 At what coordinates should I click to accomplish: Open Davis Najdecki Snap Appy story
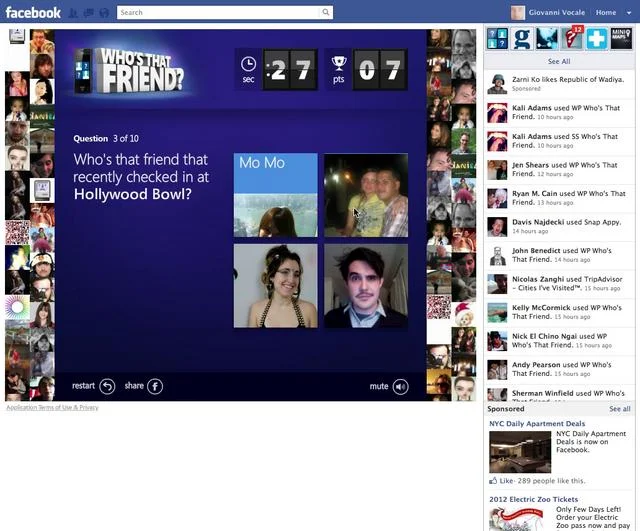[560, 227]
